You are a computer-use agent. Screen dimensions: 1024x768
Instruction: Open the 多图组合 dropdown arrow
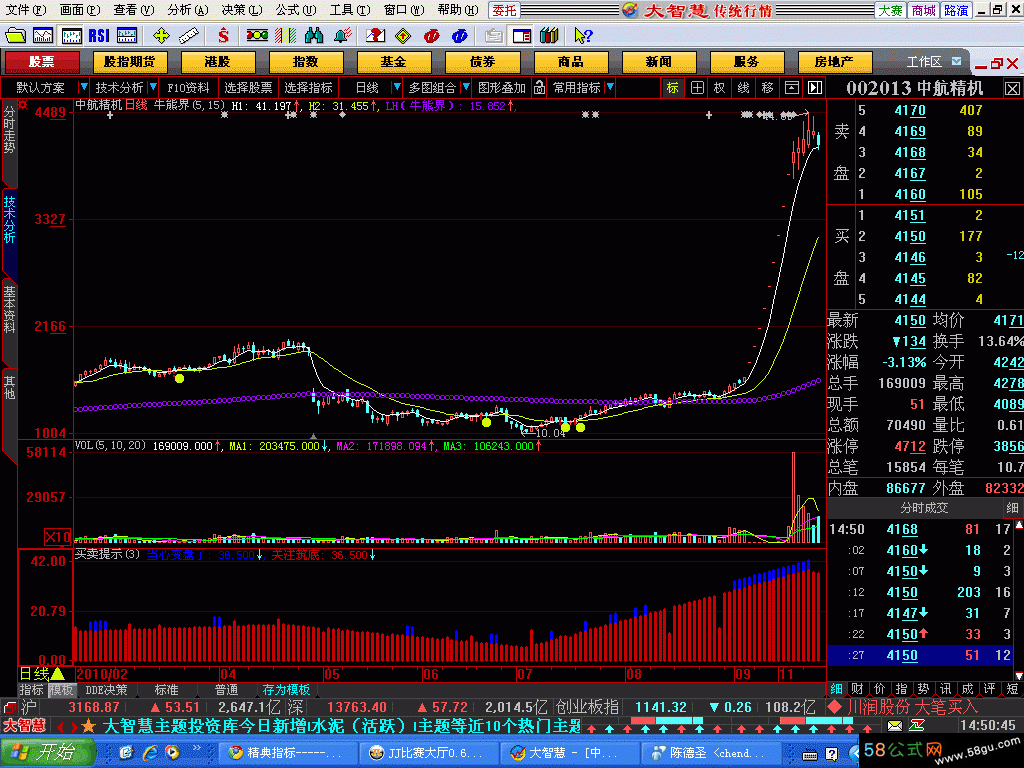pos(466,87)
